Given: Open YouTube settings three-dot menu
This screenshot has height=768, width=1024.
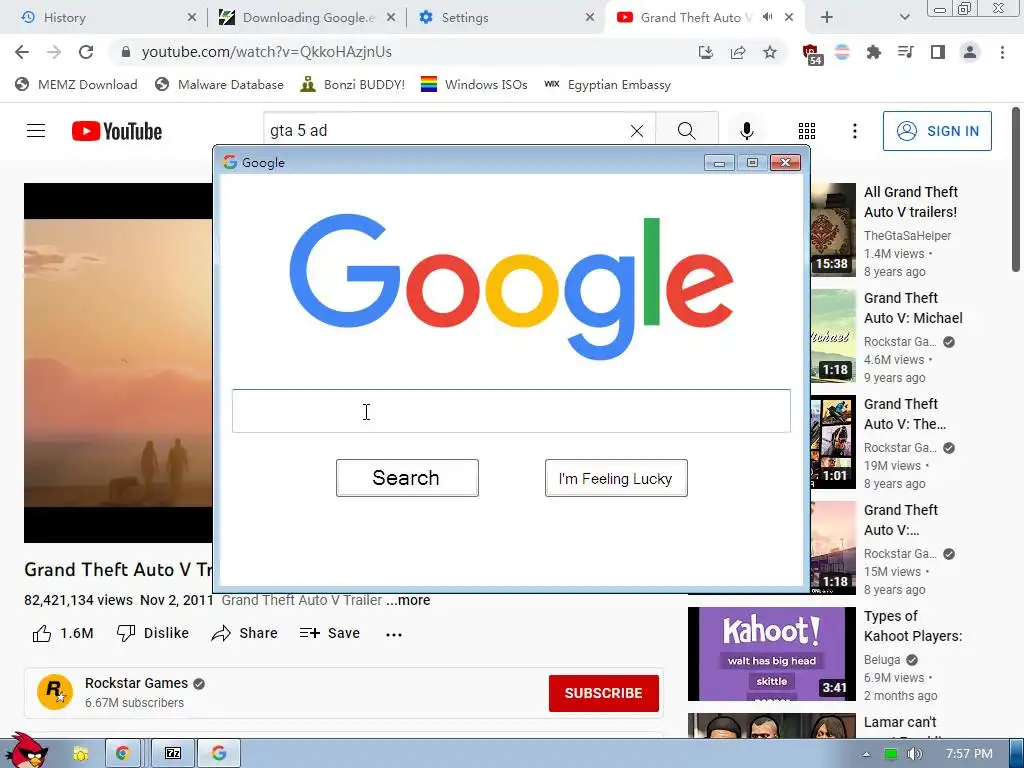Looking at the screenshot, I should pyautogui.click(x=854, y=131).
